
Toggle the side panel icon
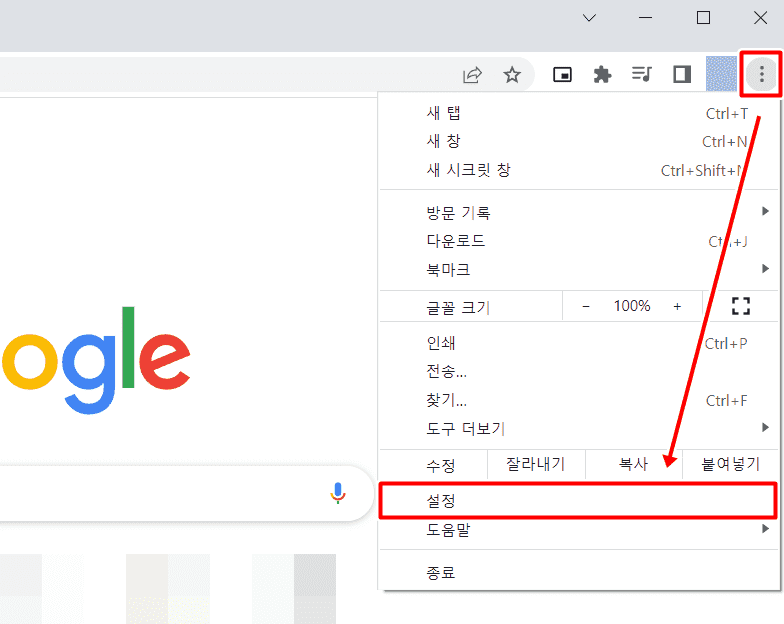tap(682, 74)
